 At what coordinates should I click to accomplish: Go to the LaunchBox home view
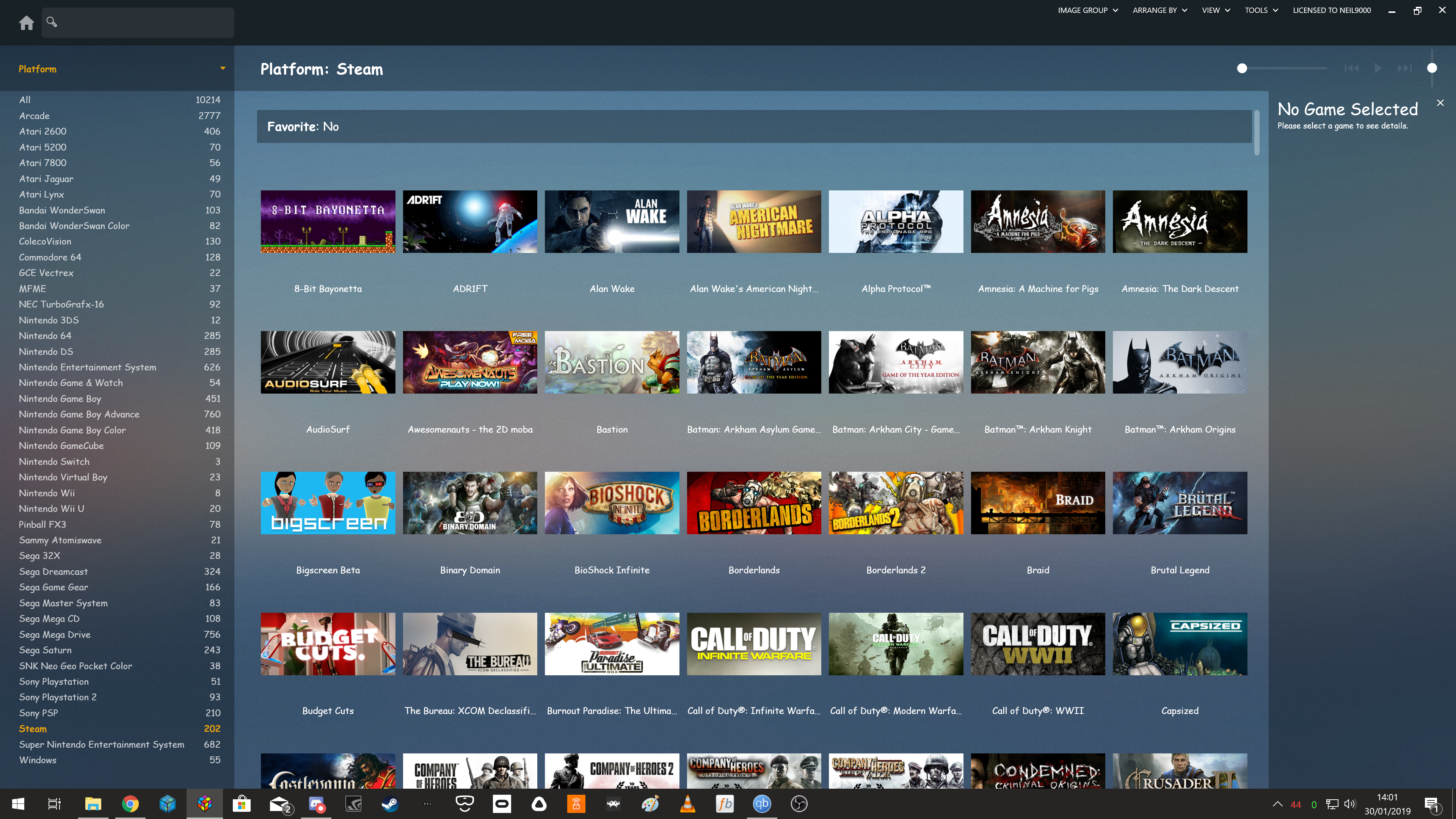click(26, 23)
